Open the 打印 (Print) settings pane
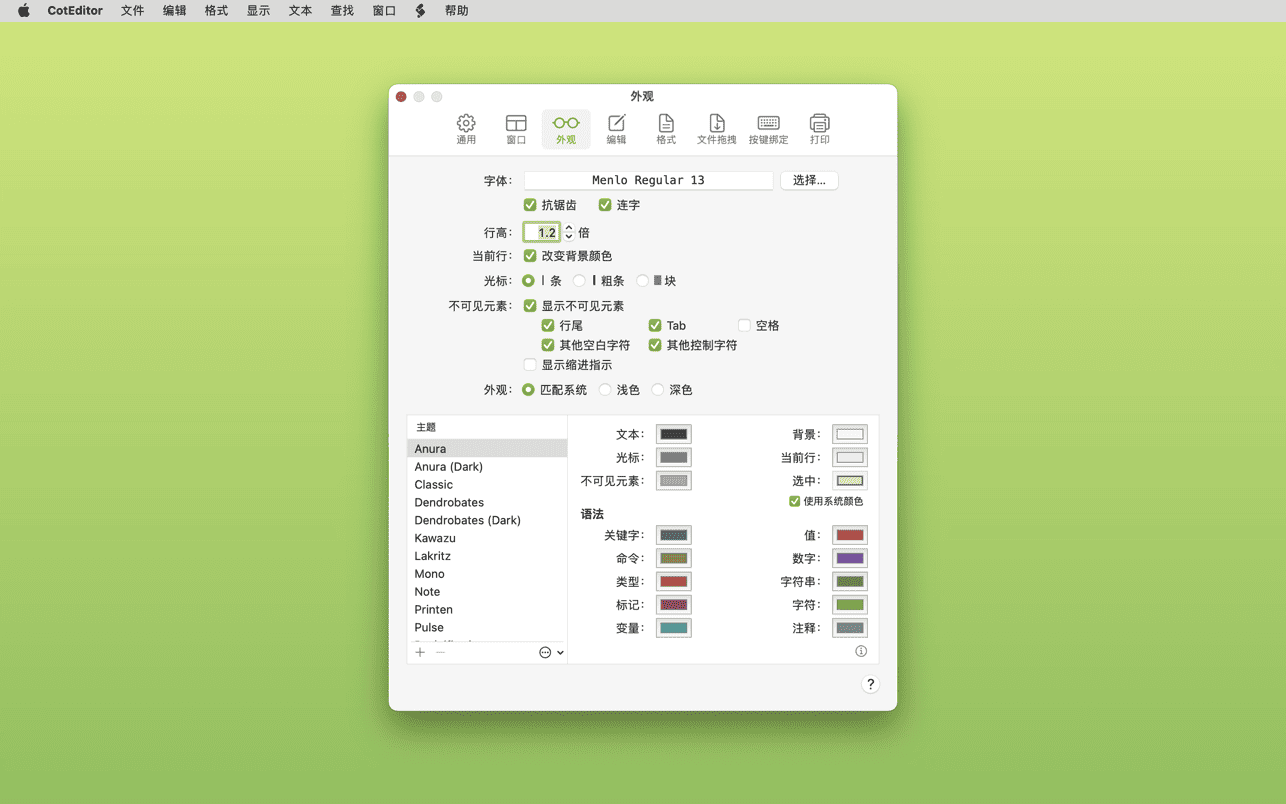The width and height of the screenshot is (1286, 804). pos(819,129)
